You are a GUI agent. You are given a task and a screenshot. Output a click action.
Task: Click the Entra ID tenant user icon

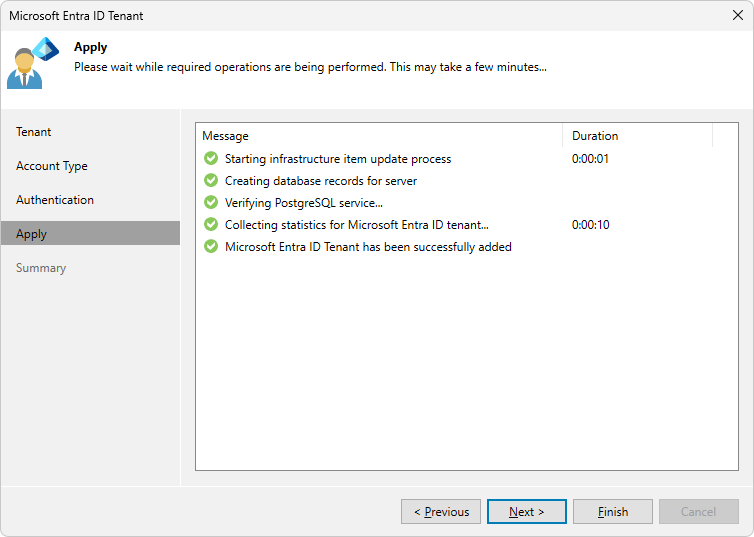click(33, 63)
